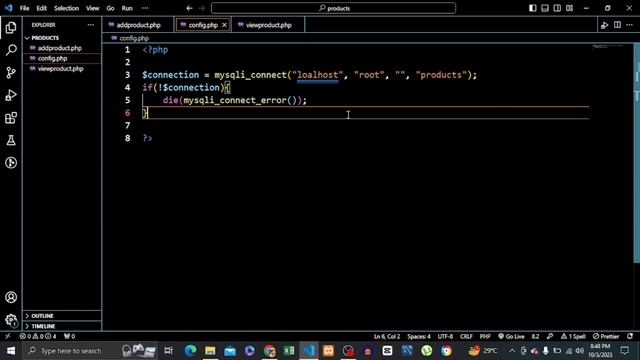Open the Run and Debug view

[x=11, y=95]
